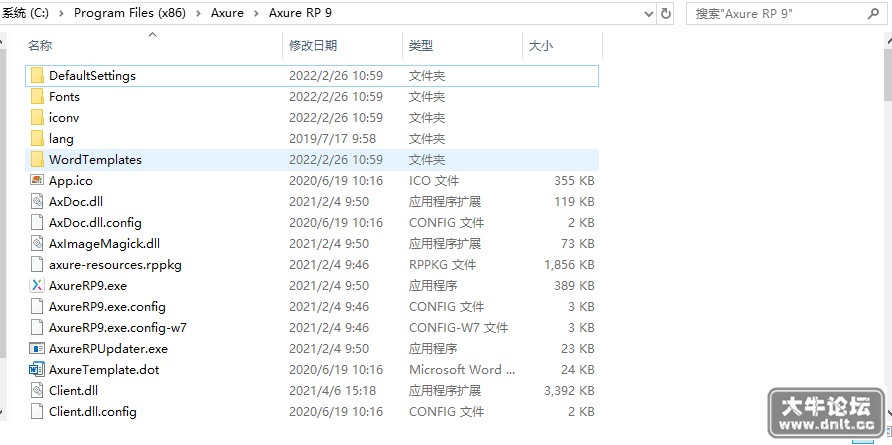This screenshot has width=892, height=445.
Task: Click the 1,856 KB size value
Action: [x=569, y=265]
